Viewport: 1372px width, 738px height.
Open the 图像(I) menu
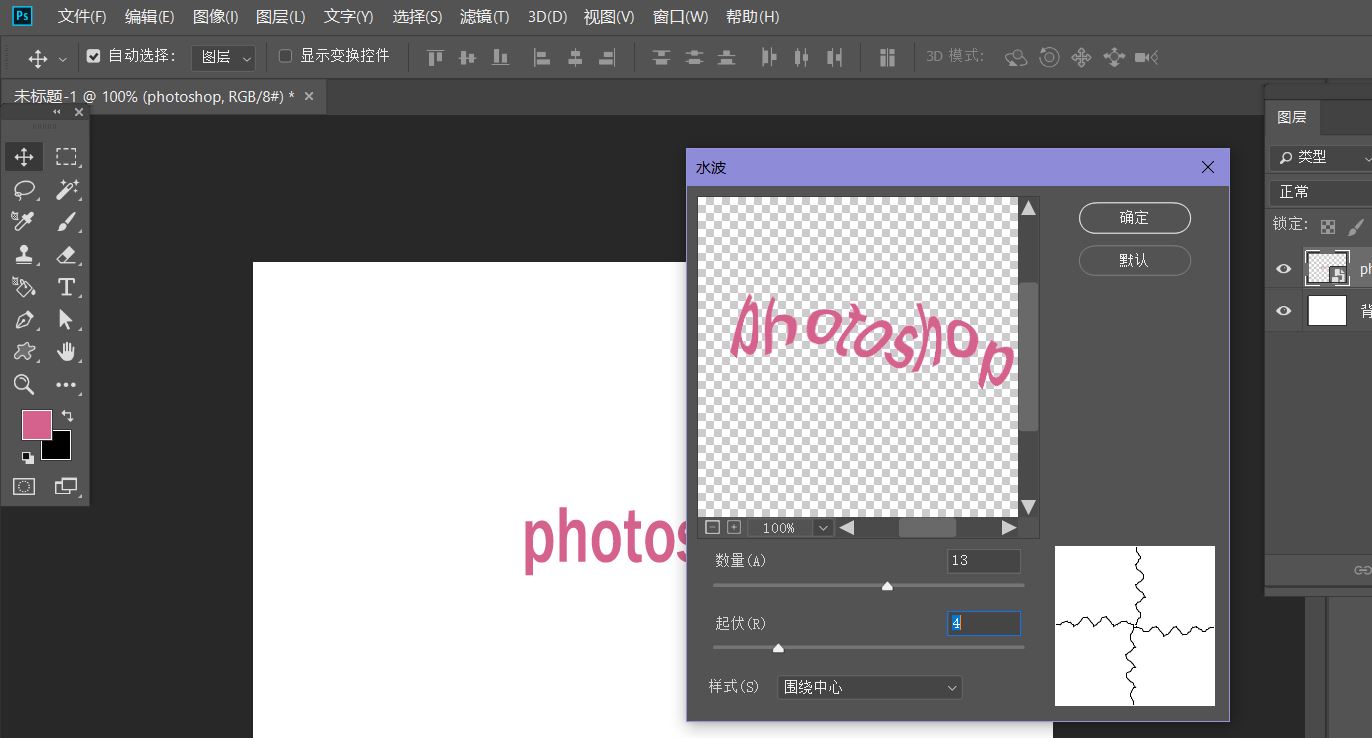click(x=215, y=17)
